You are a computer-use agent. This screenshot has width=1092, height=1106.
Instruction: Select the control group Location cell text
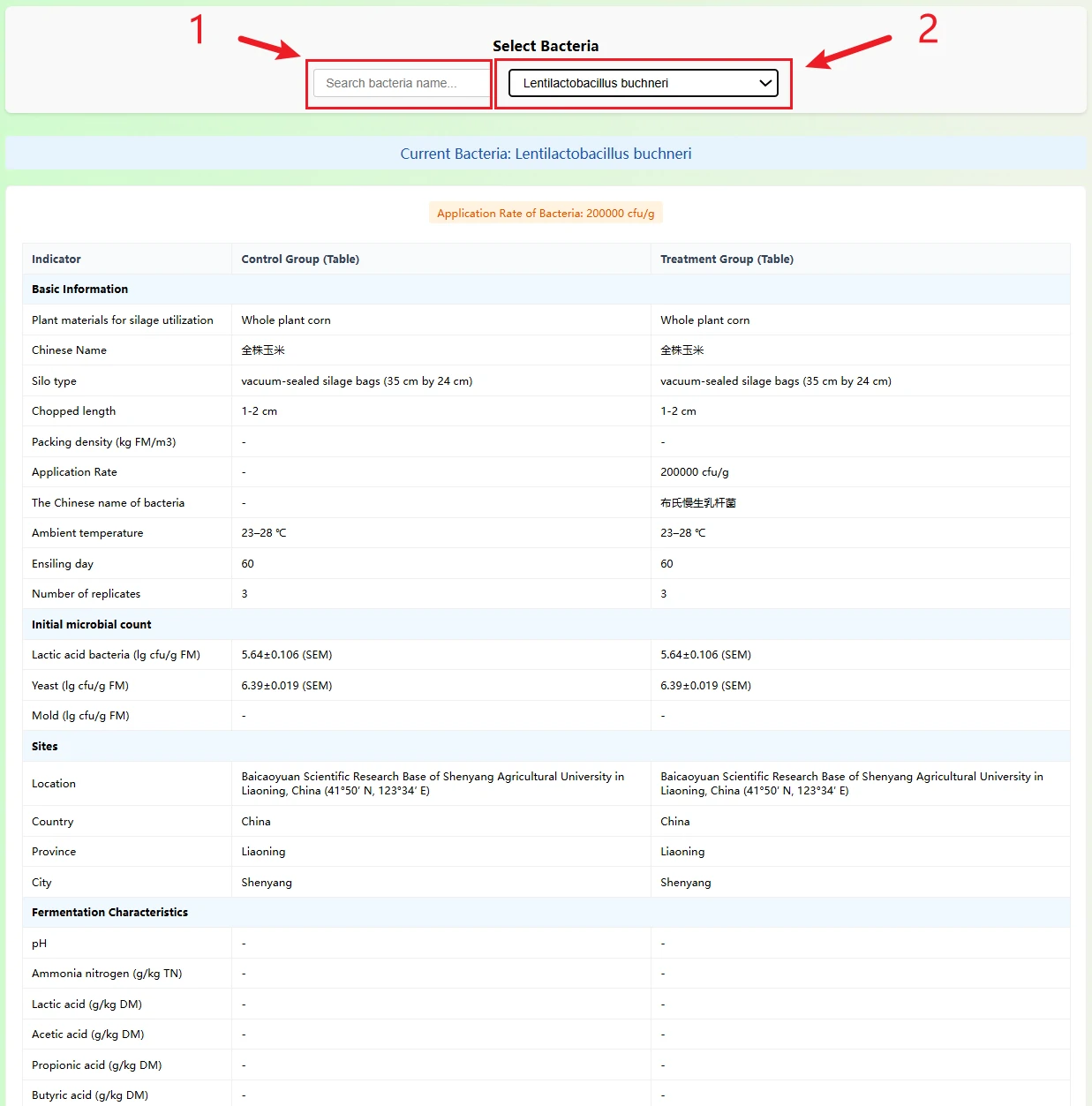point(433,784)
